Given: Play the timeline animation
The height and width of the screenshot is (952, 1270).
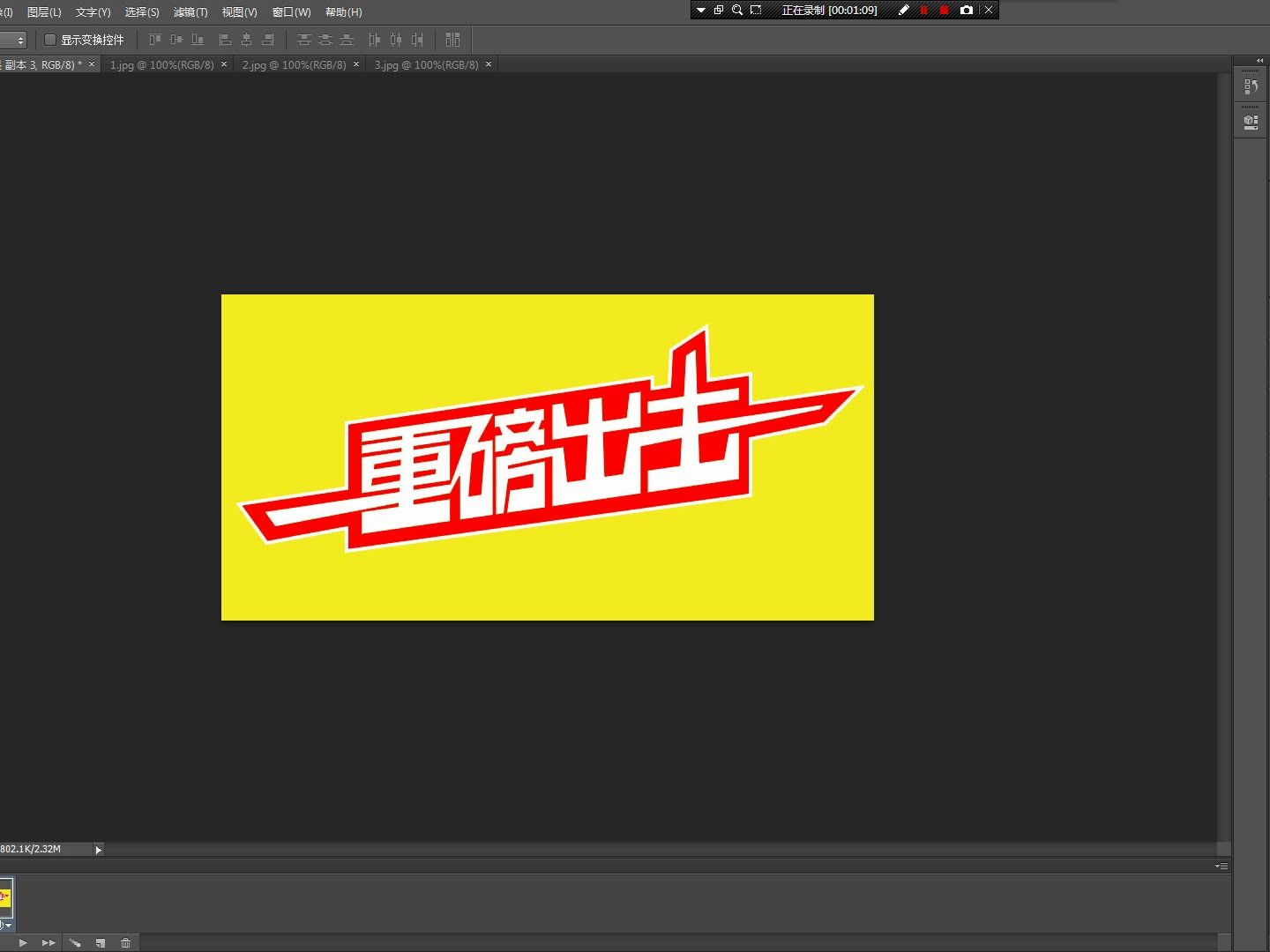Looking at the screenshot, I should pos(23,942).
